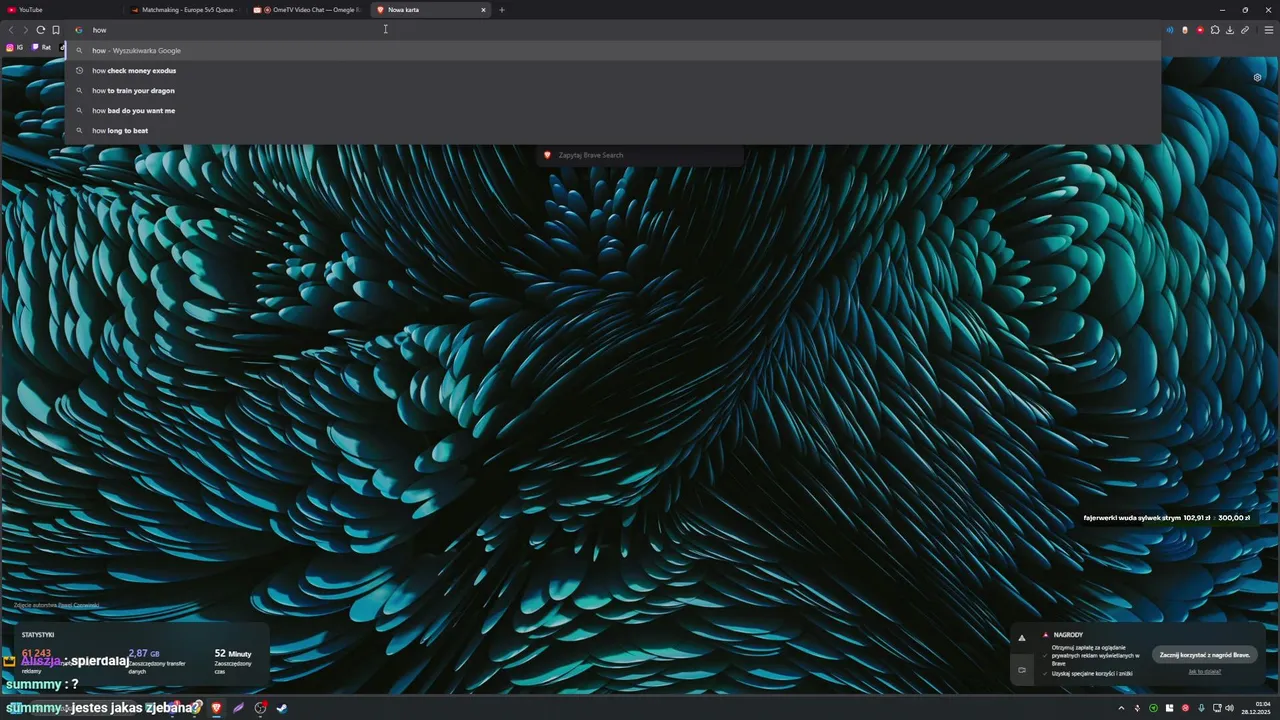Click the 'Zacznij korzystać z nagród Brave' button
This screenshot has width=1280, height=720.
[x=1205, y=655]
